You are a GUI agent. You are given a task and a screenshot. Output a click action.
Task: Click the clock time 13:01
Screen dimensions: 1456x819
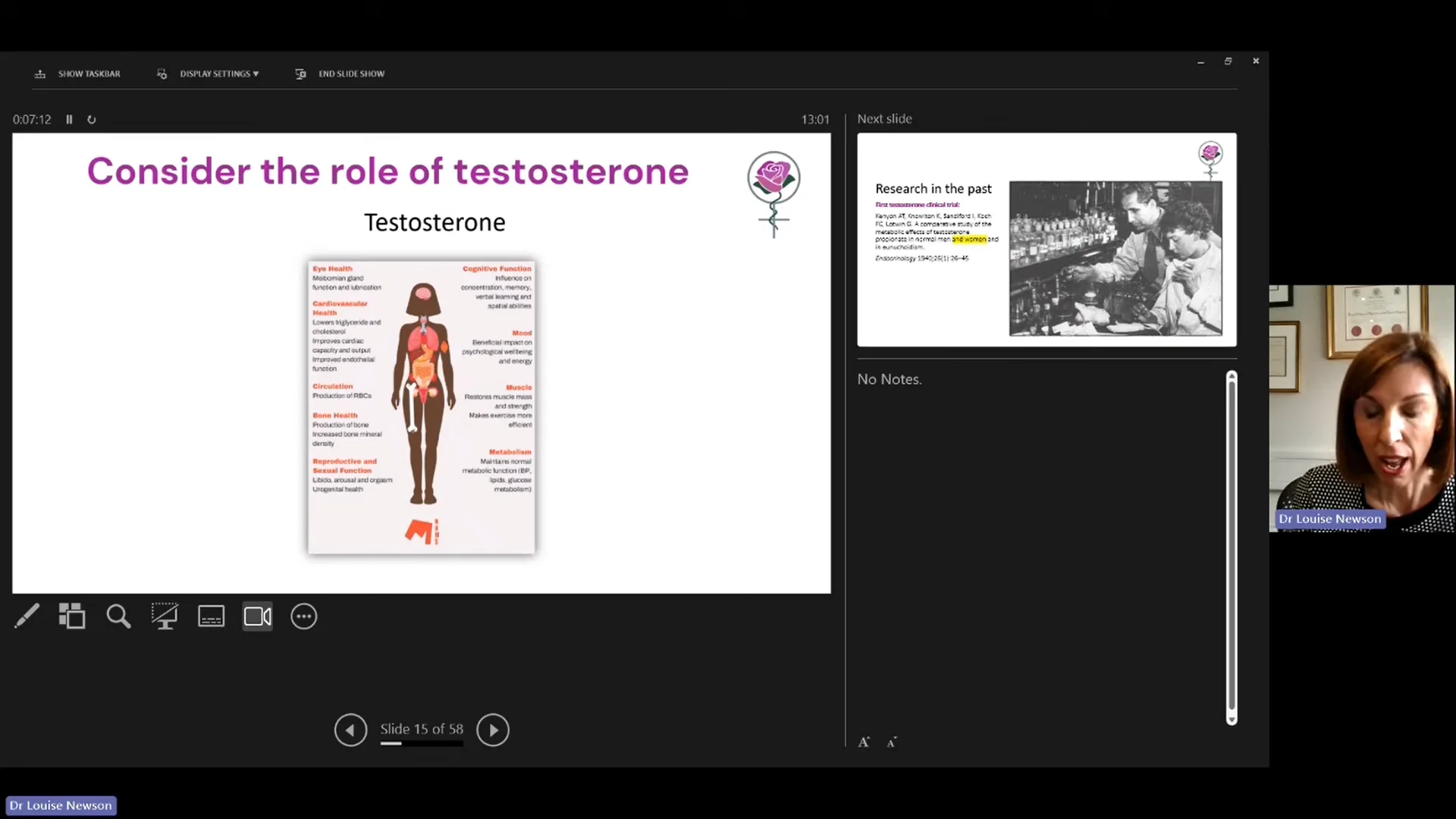[x=815, y=119]
